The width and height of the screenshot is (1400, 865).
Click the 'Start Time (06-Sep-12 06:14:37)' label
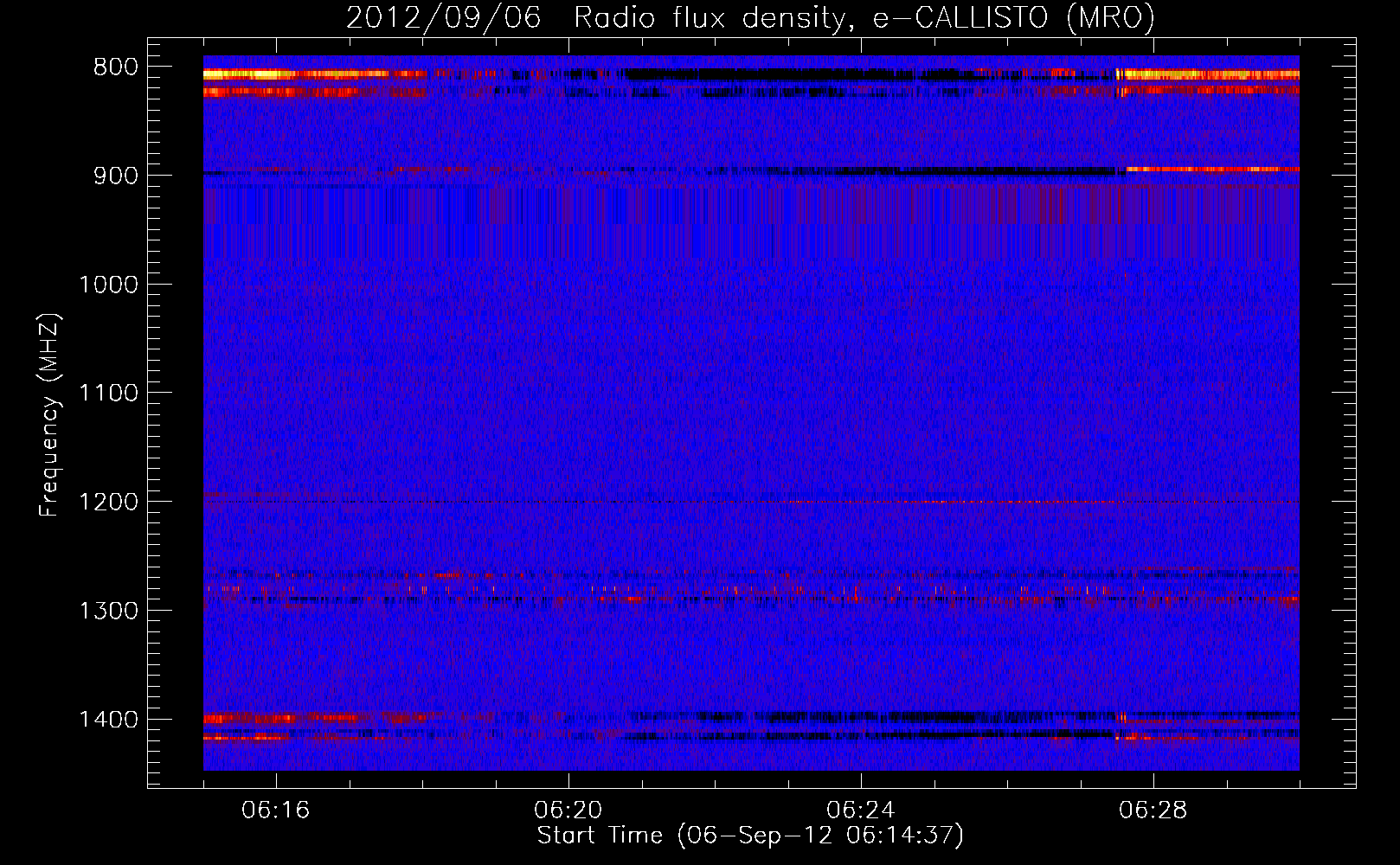pos(750,836)
